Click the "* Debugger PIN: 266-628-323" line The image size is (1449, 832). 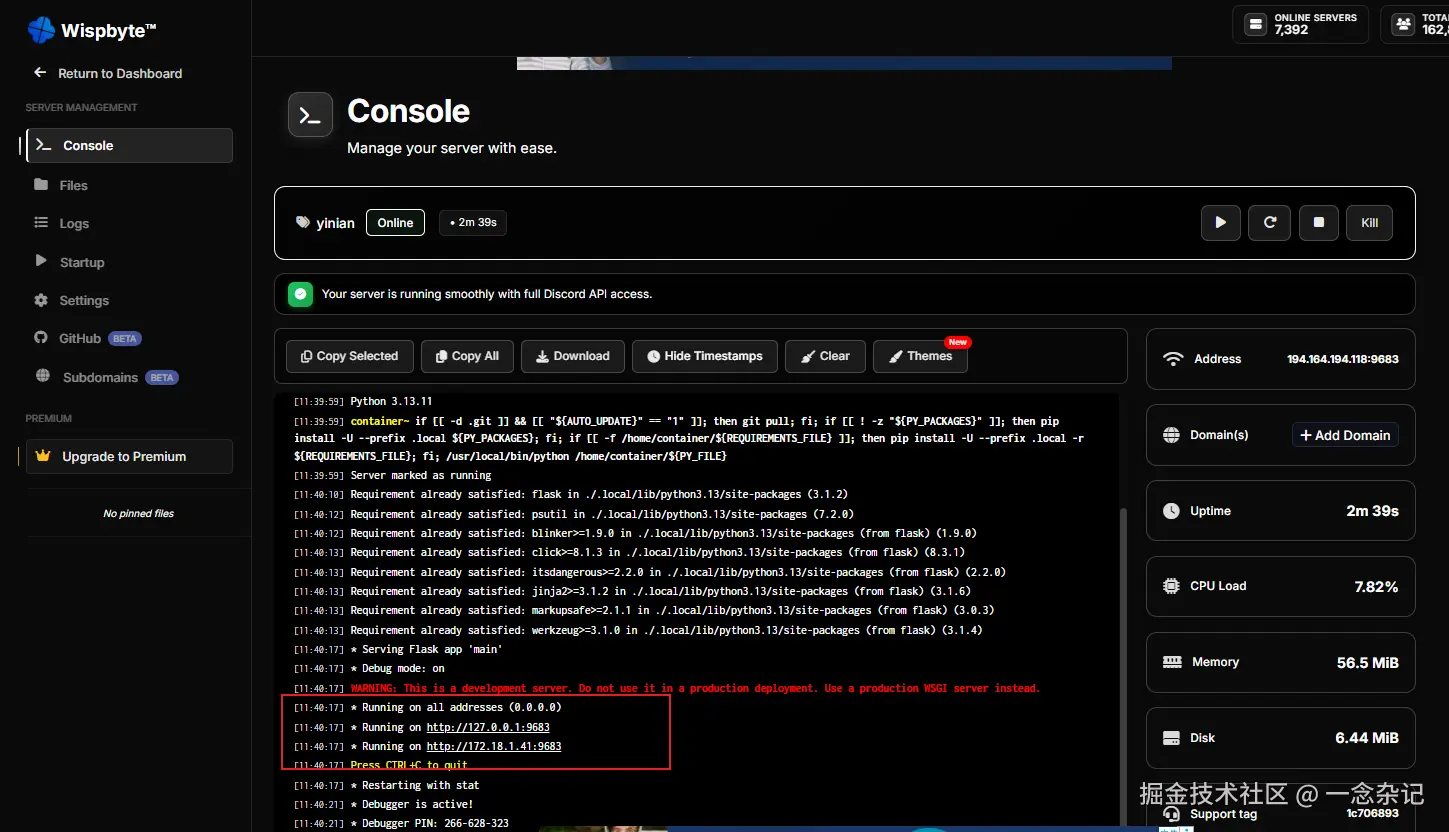tap(429, 823)
